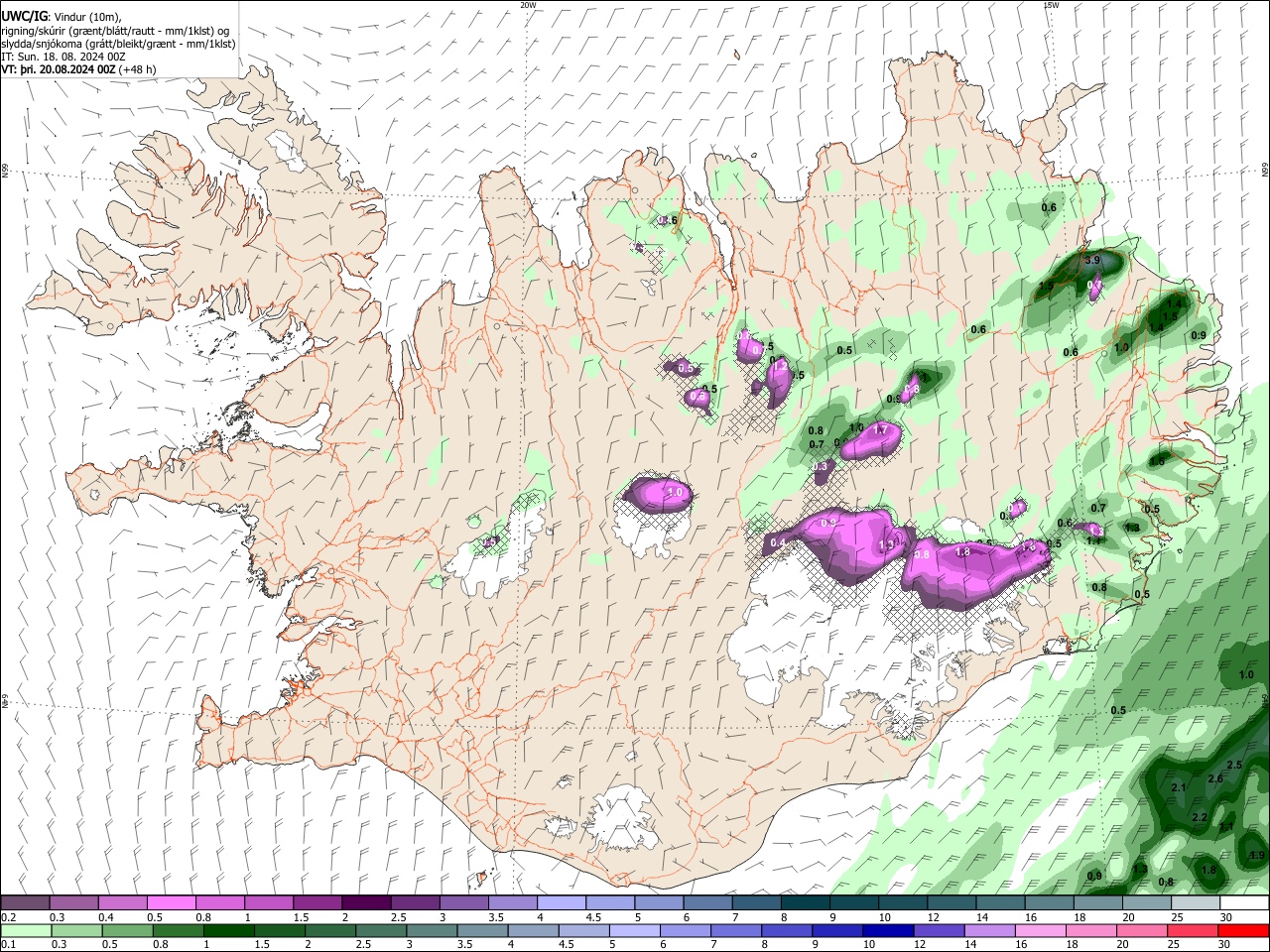This screenshot has width=1270, height=952.
Task: Click the rigning/skúrir legend description line
Action: click(115, 30)
